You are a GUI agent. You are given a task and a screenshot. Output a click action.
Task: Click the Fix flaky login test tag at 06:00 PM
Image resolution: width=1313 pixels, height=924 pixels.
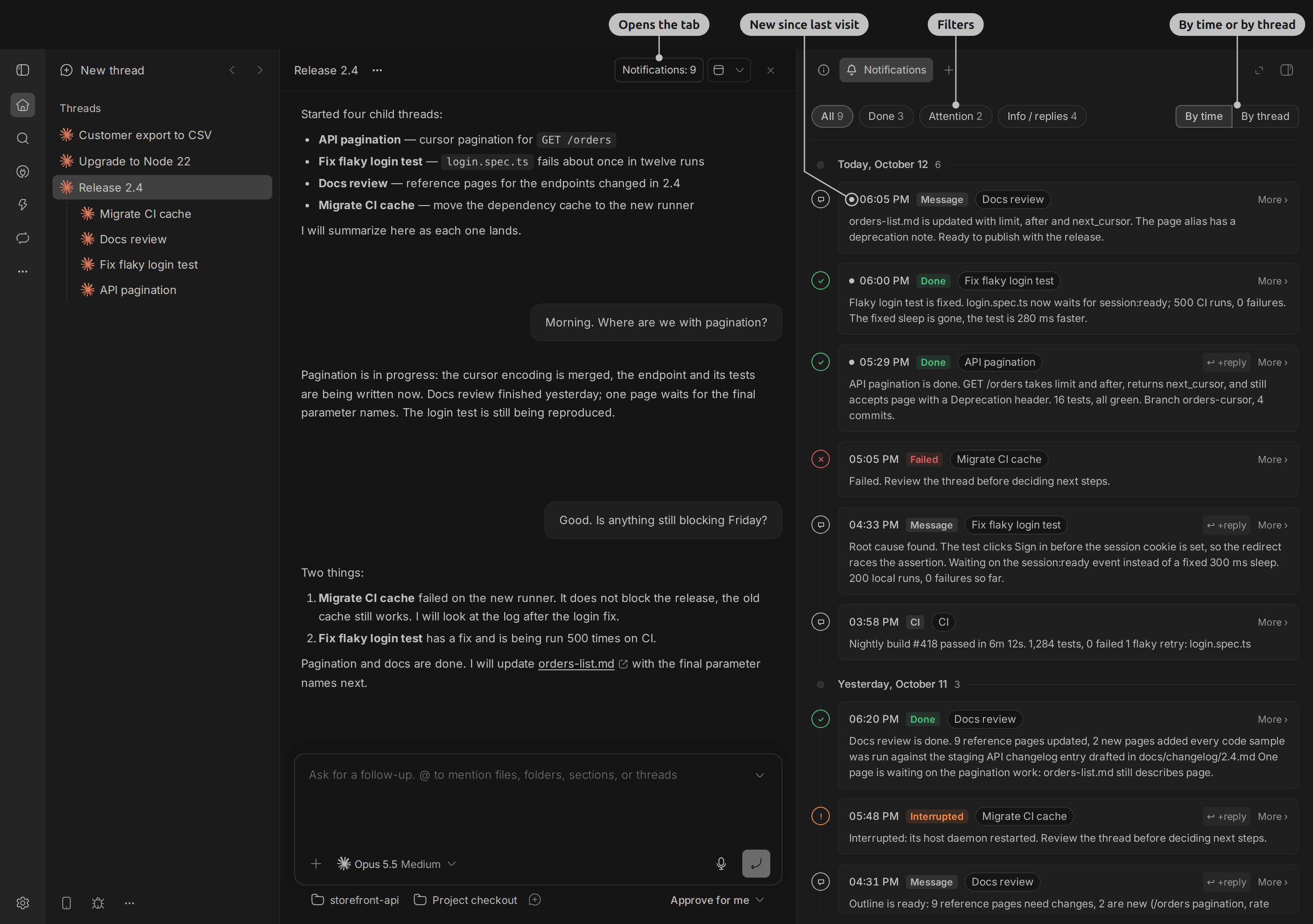(x=1009, y=281)
